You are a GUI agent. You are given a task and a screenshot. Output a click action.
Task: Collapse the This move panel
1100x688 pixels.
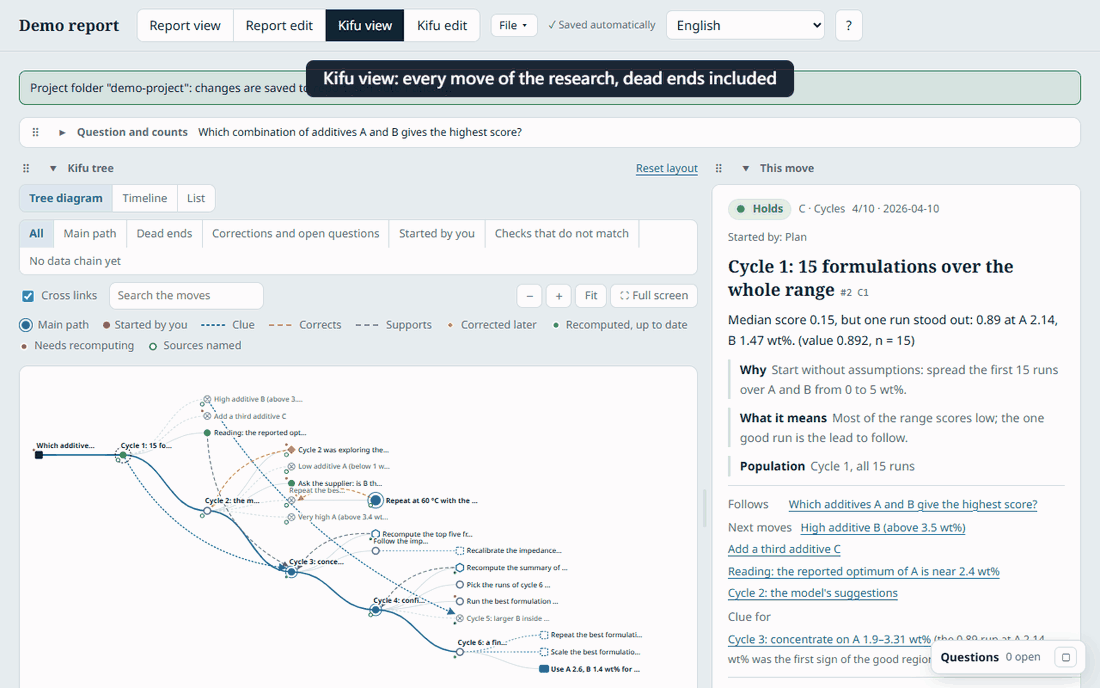click(746, 168)
